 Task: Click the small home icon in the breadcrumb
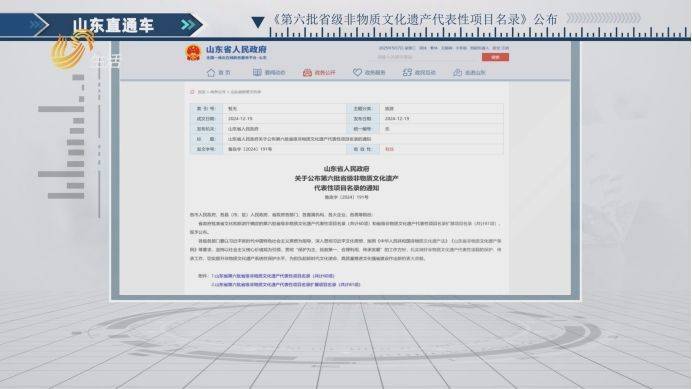(x=192, y=92)
